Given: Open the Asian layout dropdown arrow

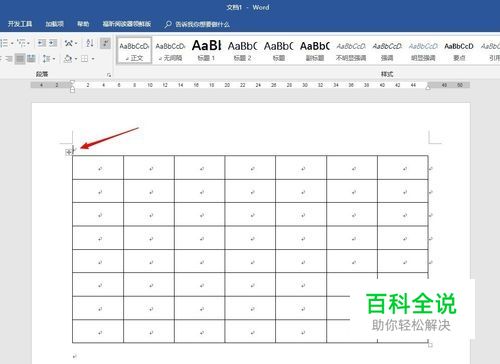Looking at the screenshot, I should tap(76, 43).
